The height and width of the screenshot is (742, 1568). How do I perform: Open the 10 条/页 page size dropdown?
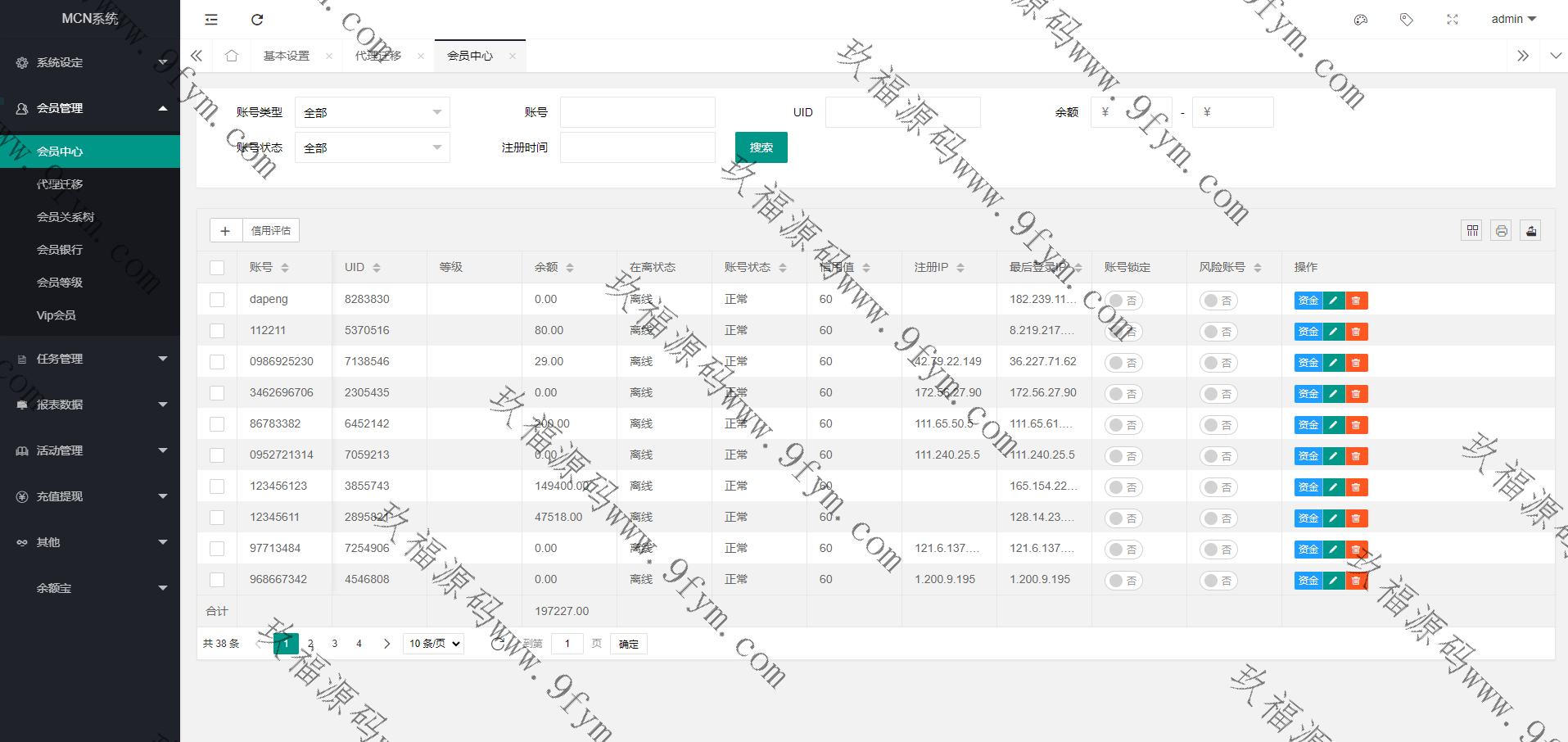(x=433, y=644)
